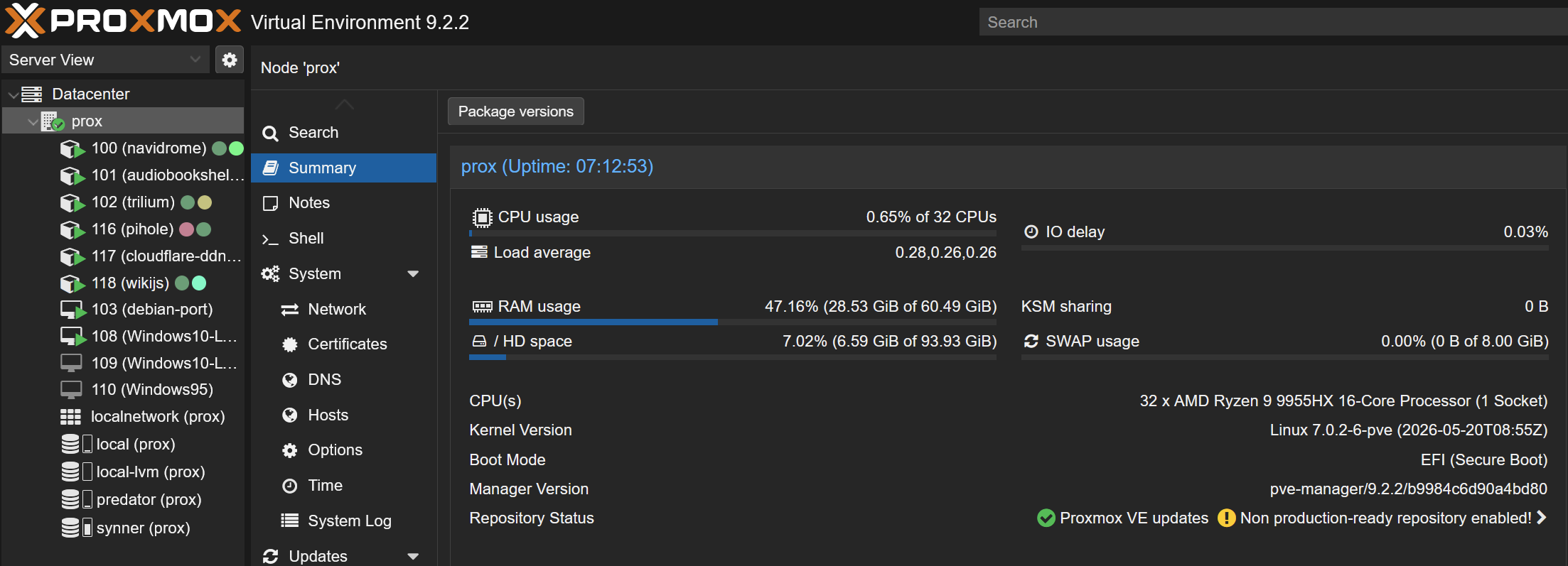
Task: Click the Kernel Version value text
Action: (1408, 430)
